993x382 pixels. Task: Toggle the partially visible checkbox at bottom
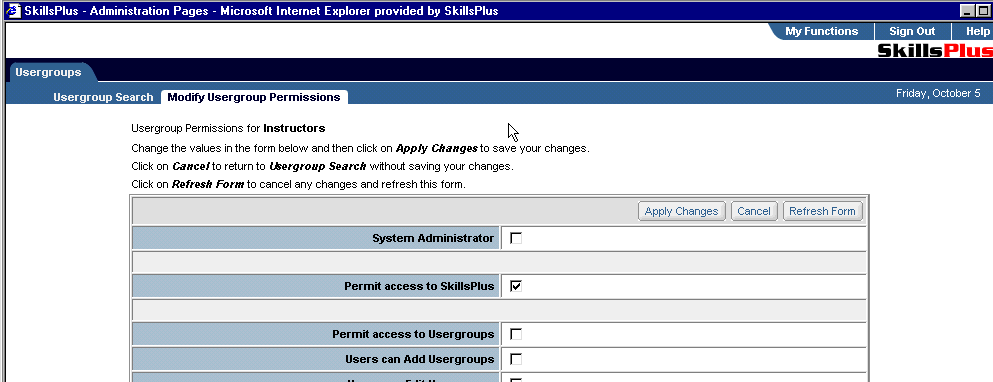516,380
